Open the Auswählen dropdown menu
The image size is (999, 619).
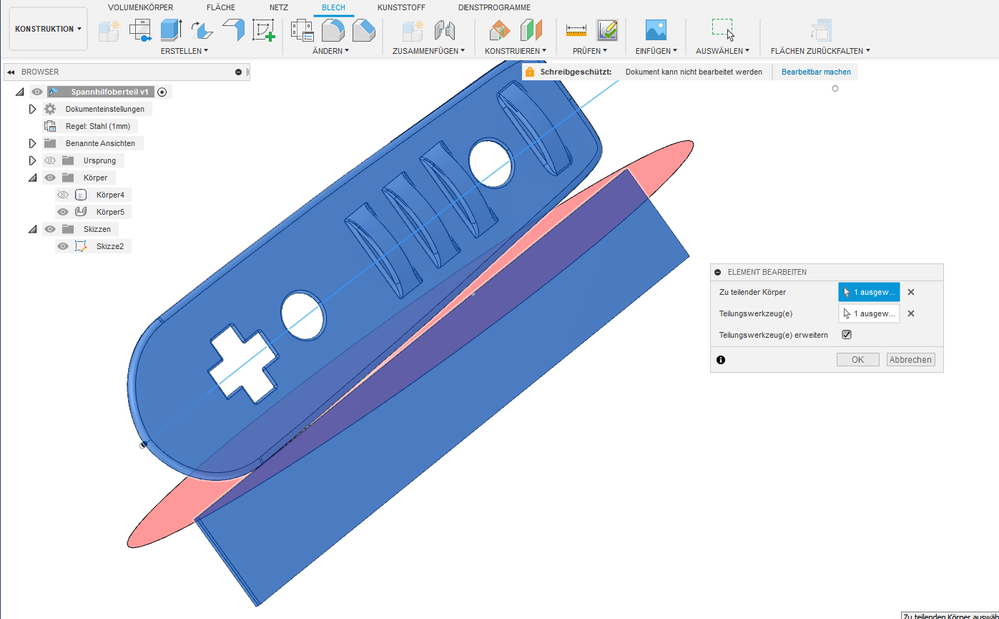click(x=722, y=51)
